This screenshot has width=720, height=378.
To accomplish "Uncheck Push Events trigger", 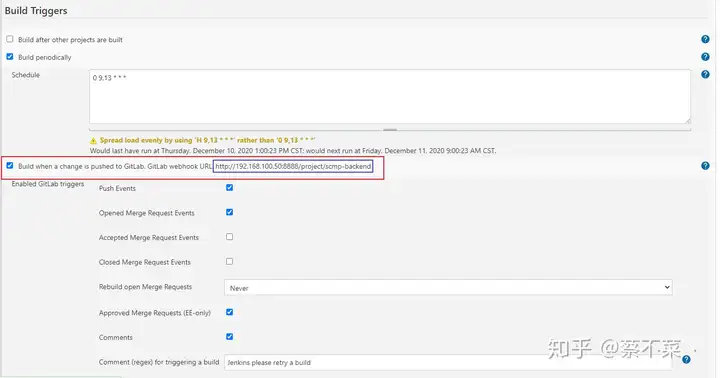I will (x=230, y=187).
